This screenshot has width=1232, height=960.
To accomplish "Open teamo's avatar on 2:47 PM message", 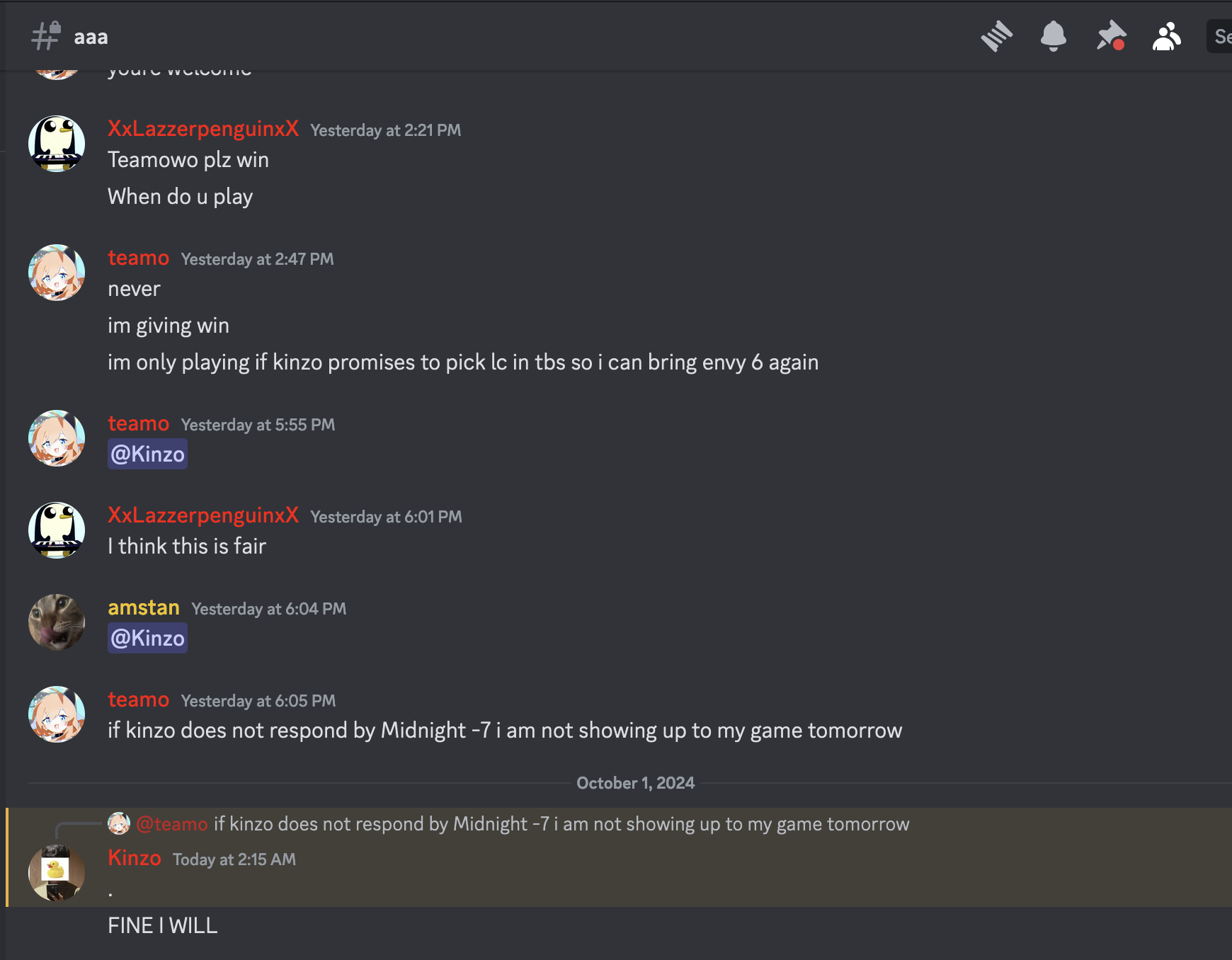I will (57, 273).
